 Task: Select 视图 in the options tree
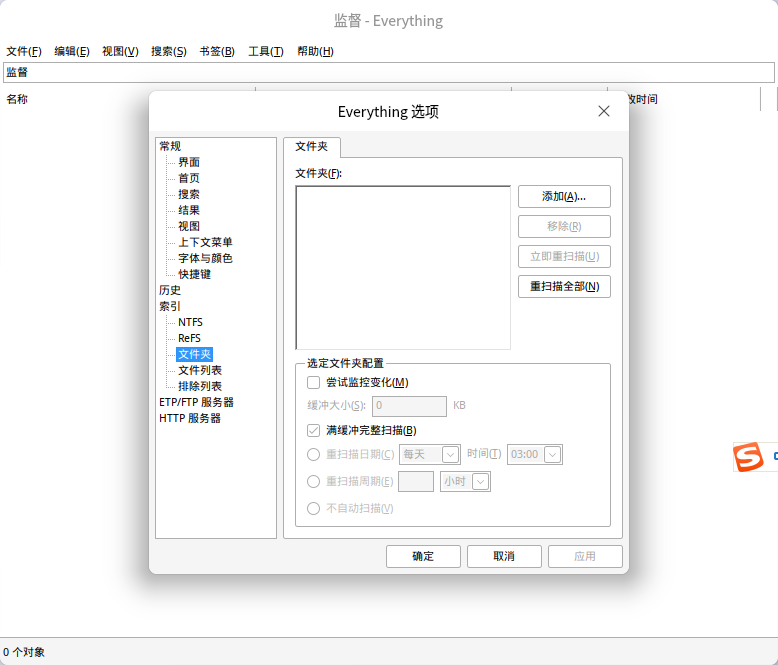[x=189, y=226]
